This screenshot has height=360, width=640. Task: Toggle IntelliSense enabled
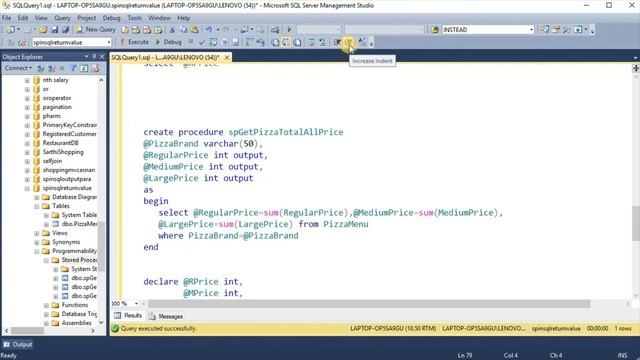pos(236,42)
